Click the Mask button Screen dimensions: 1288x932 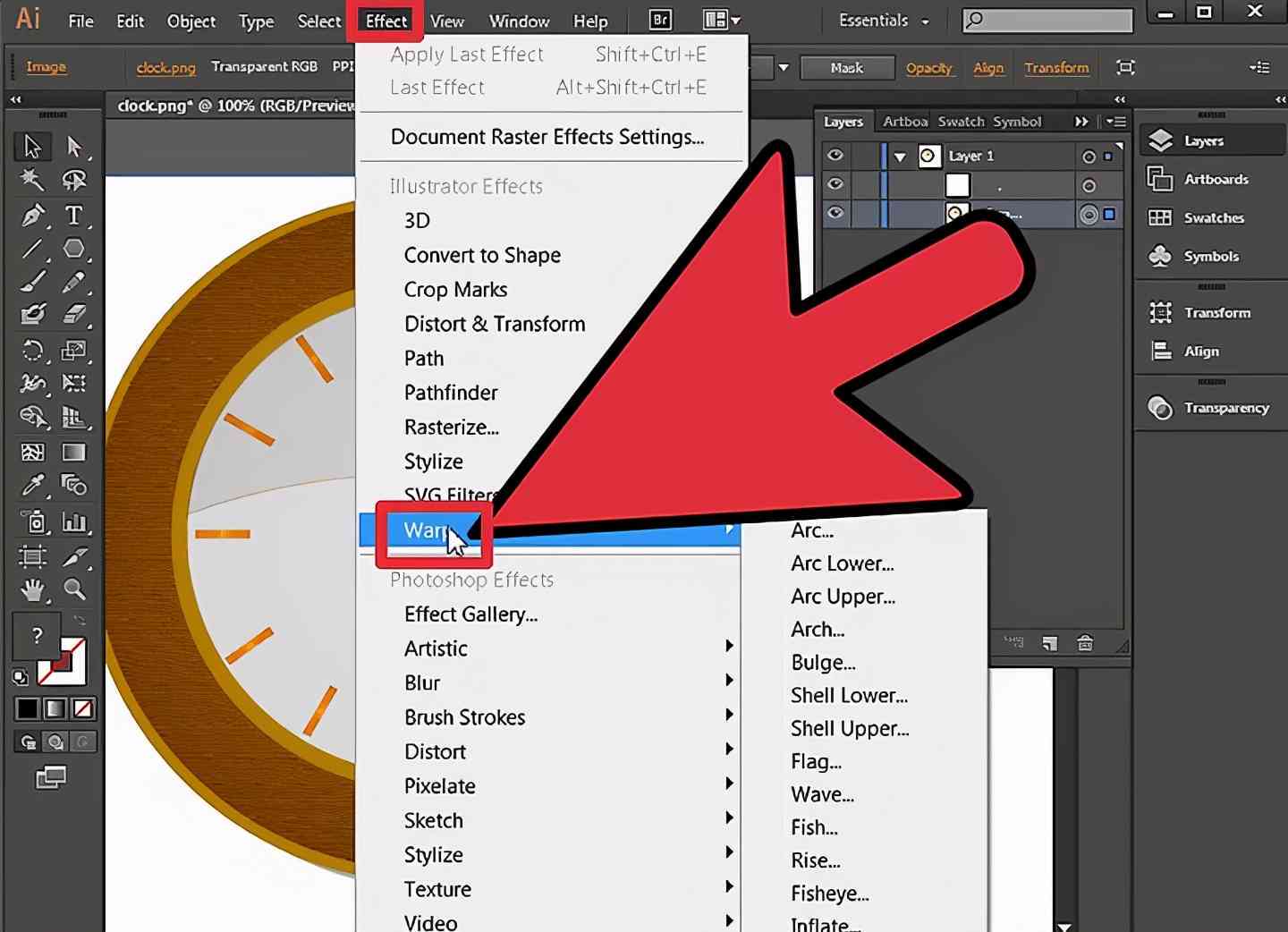[x=847, y=67]
